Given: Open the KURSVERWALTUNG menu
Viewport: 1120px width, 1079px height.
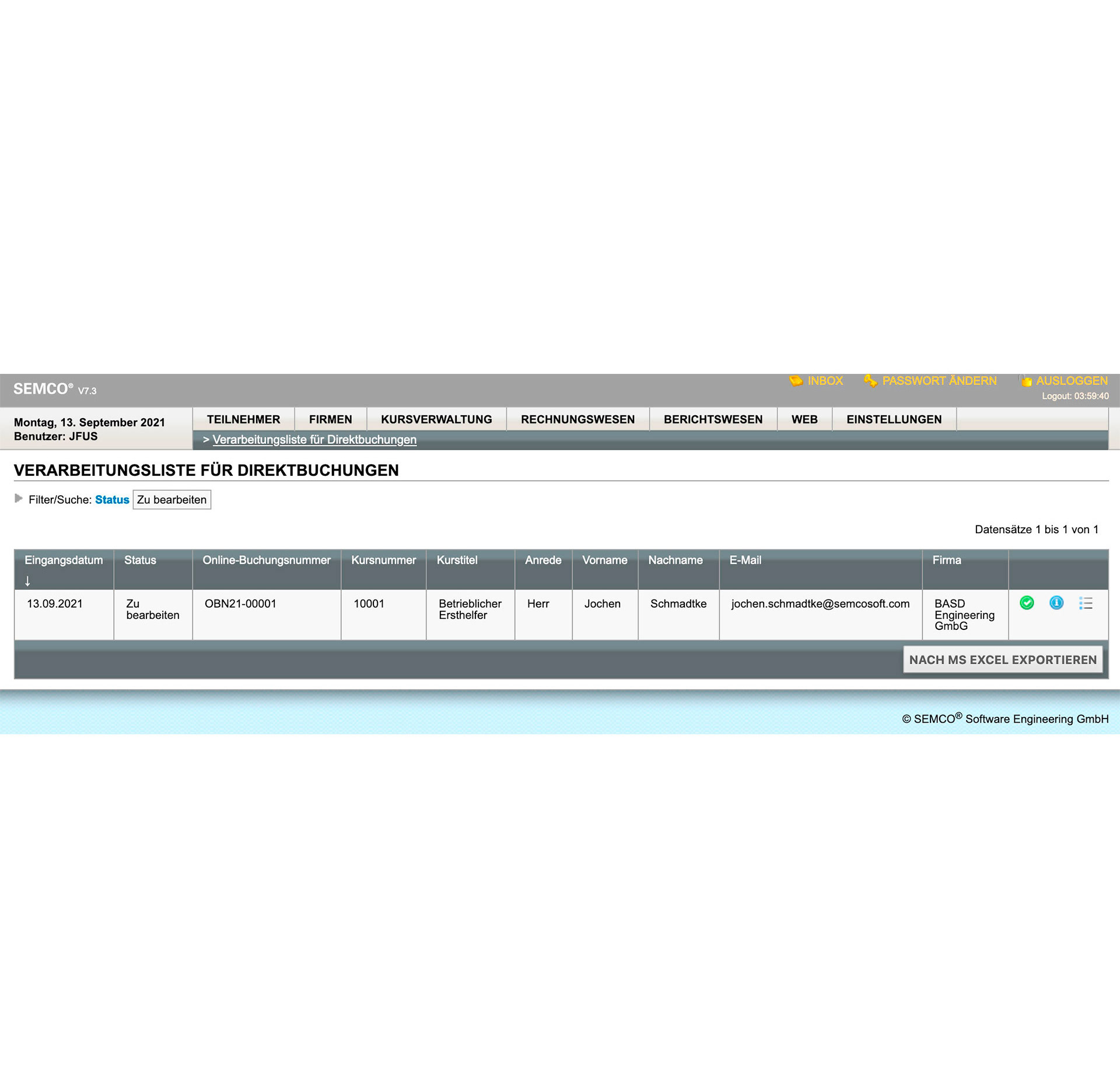Looking at the screenshot, I should tap(436, 419).
